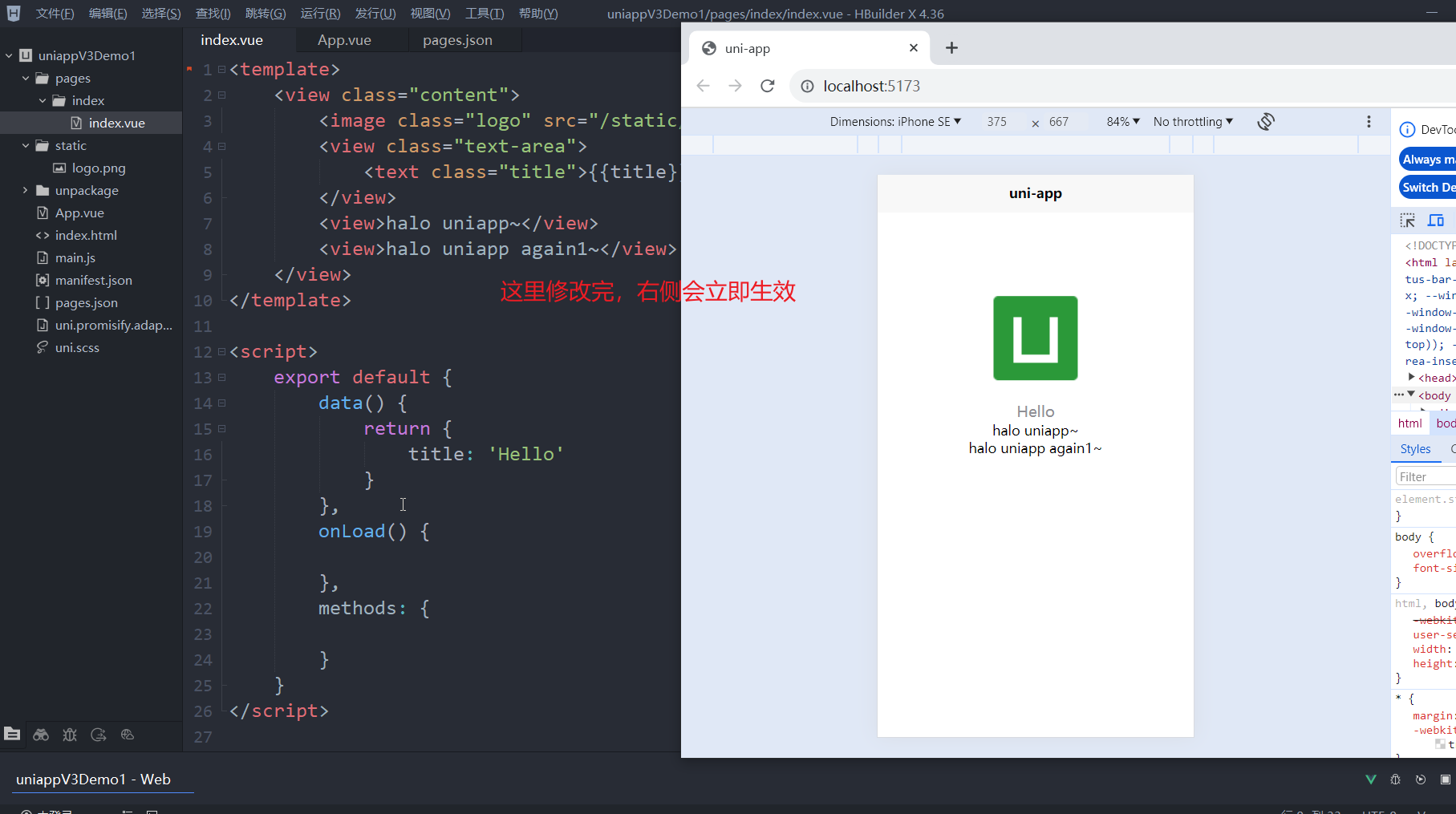Toggle the device toolbar icon in DevTools
The width and height of the screenshot is (1456, 814).
1436,220
